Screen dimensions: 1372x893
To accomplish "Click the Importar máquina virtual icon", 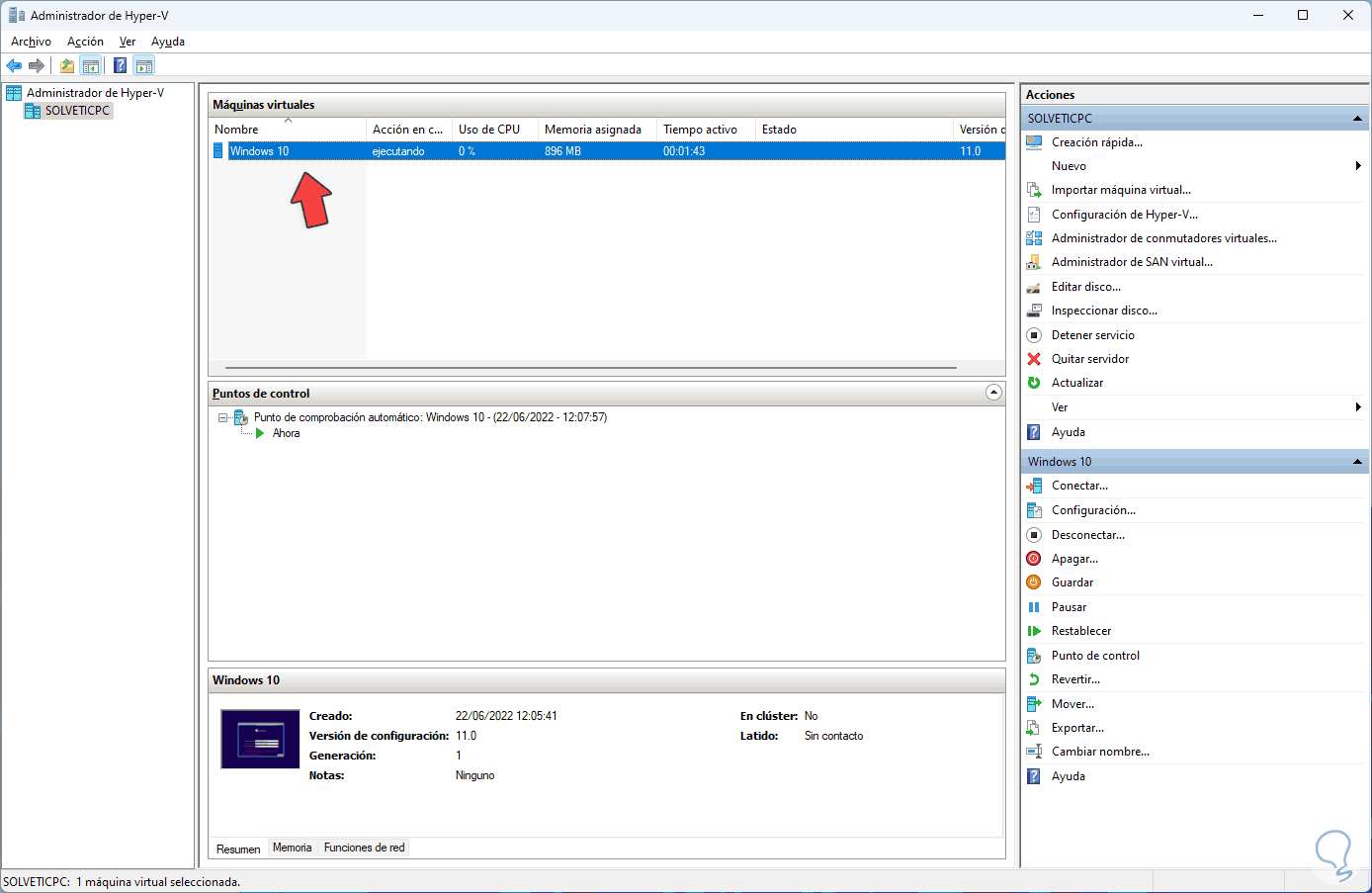I will (1034, 190).
